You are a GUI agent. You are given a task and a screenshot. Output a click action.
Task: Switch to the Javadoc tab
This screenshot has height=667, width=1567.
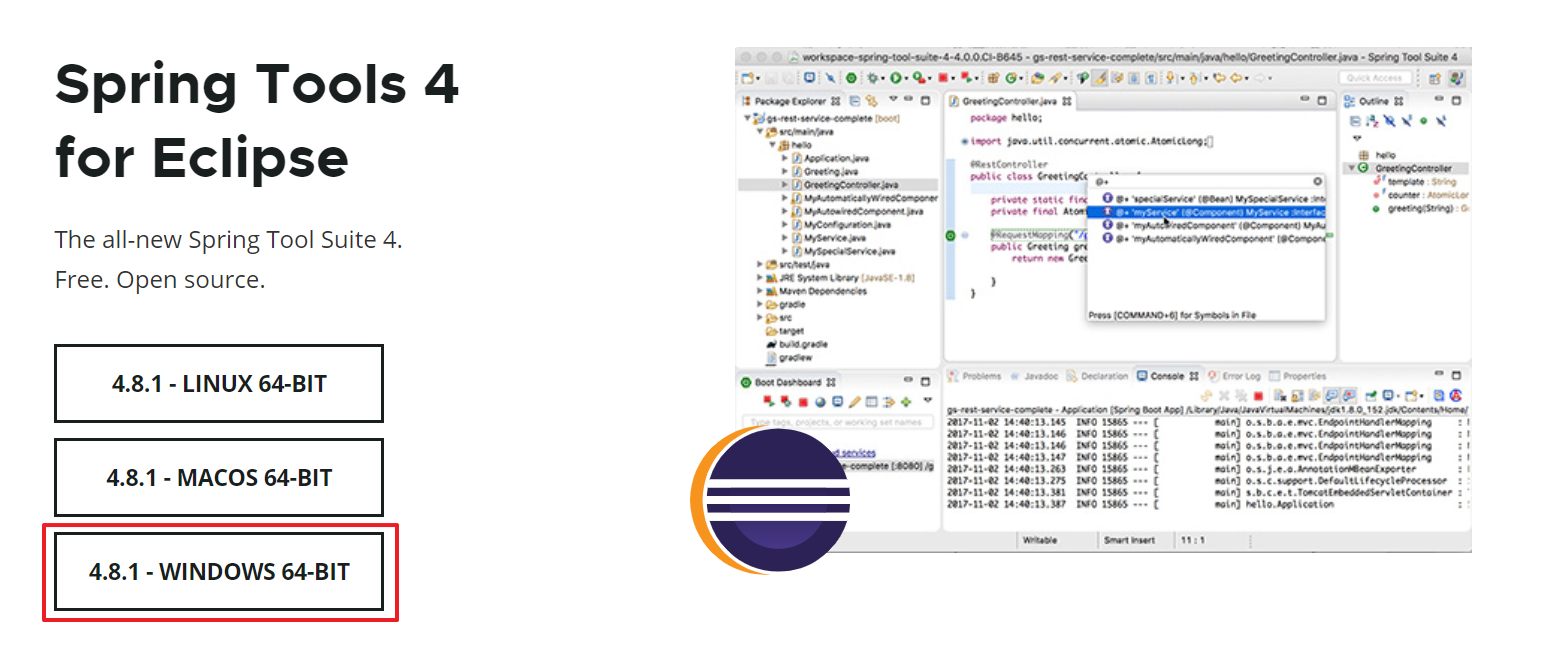(x=1035, y=376)
